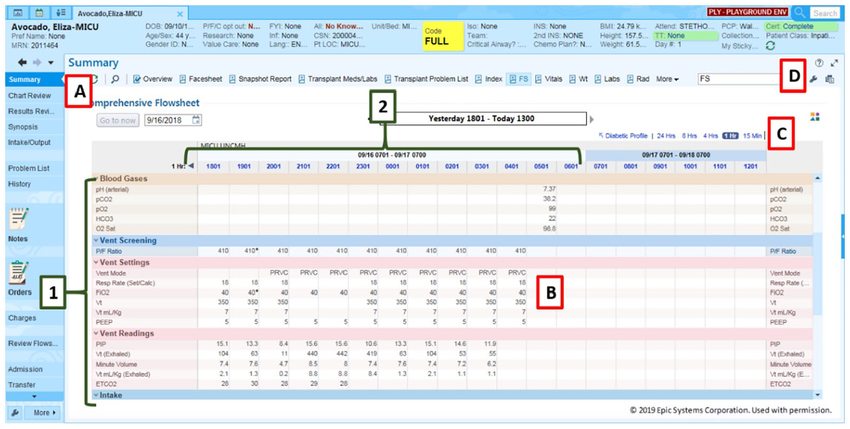This screenshot has height=429, width=850.
Task: Click the wrench customize icon beside report field
Action: [813, 79]
